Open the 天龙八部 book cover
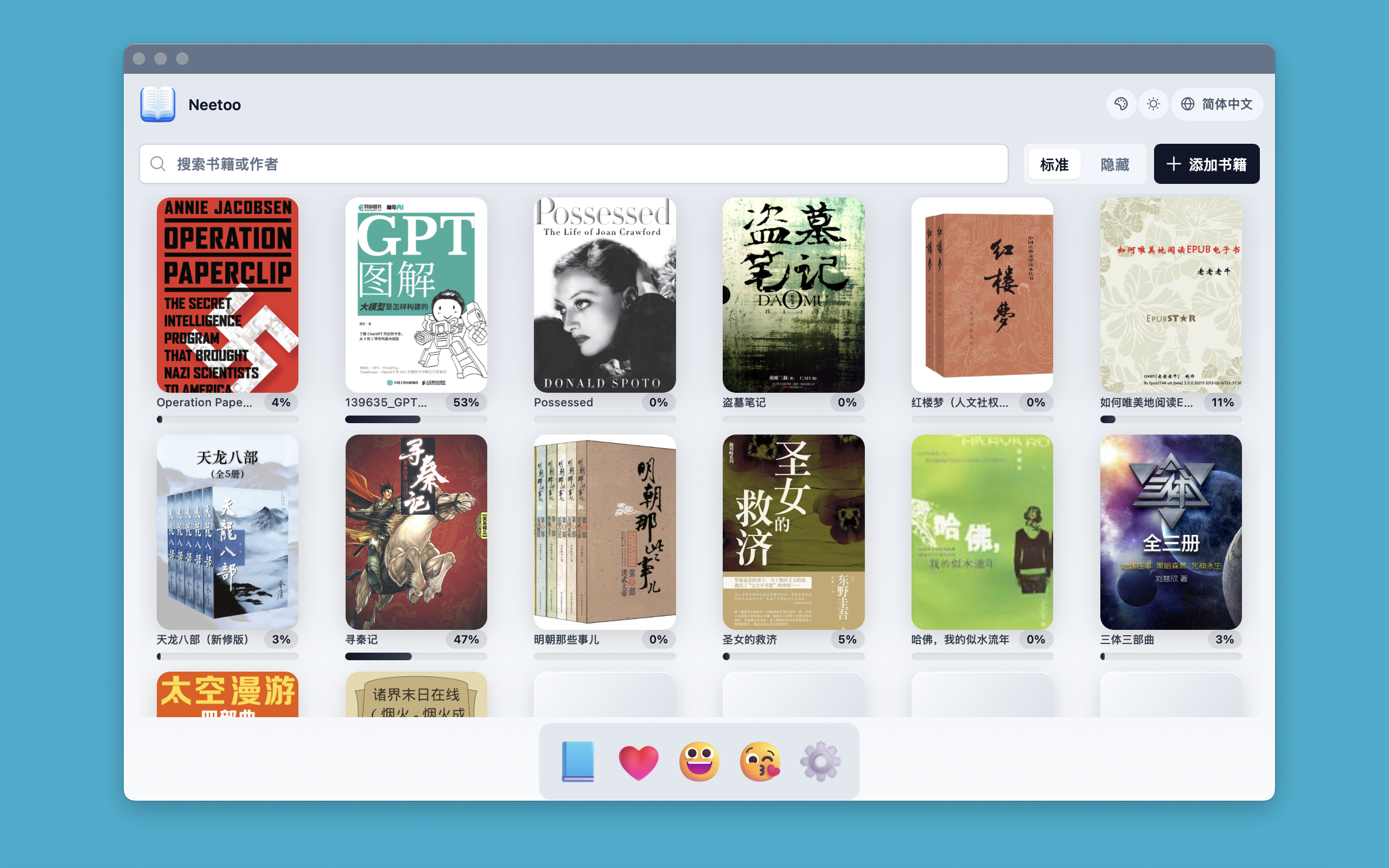Image resolution: width=1389 pixels, height=868 pixels. 227,532
